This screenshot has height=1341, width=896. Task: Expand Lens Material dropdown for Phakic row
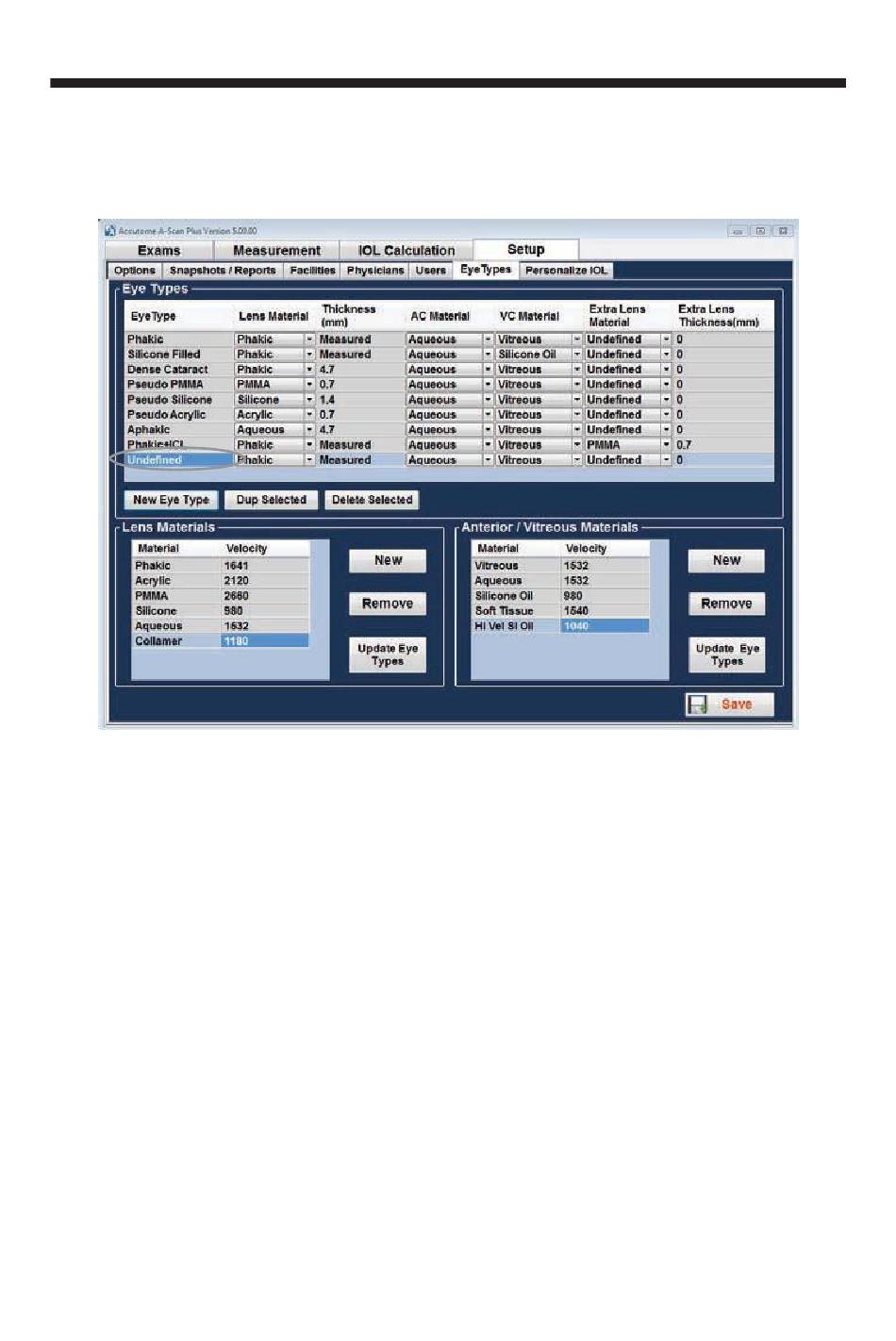309,339
